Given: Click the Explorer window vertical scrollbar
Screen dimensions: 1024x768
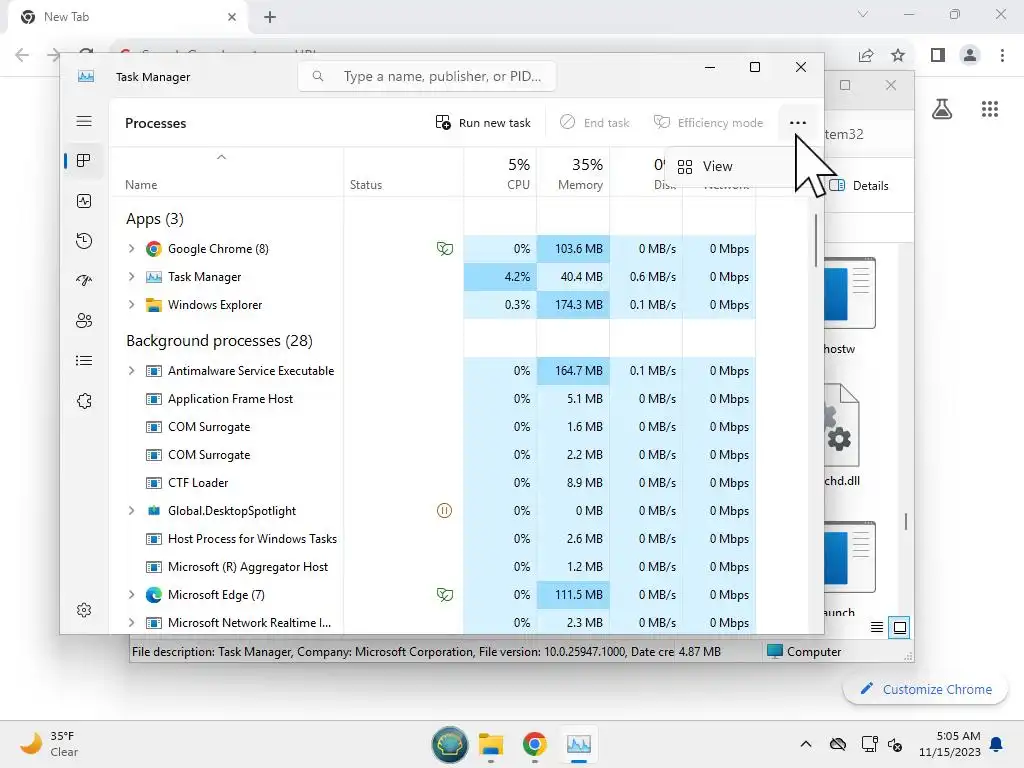Looking at the screenshot, I should pyautogui.click(x=906, y=522).
